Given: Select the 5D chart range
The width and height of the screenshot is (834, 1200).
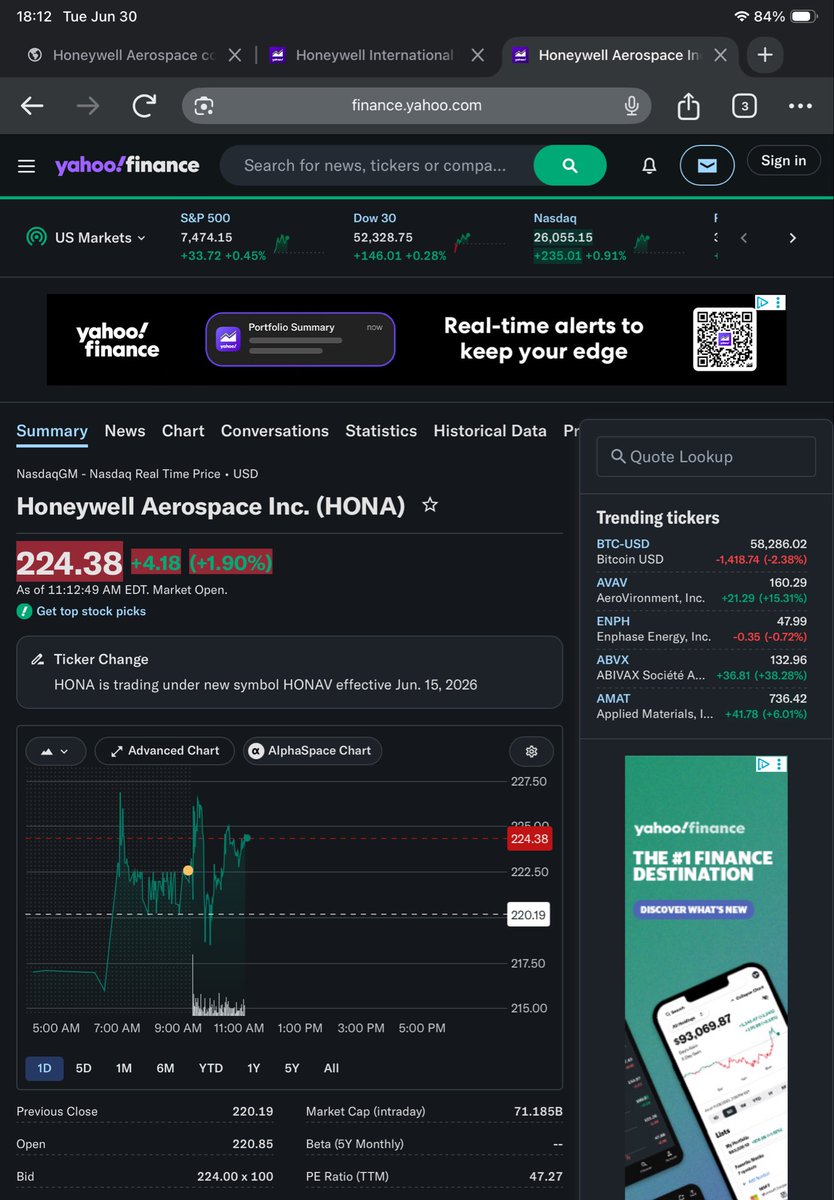Looking at the screenshot, I should [x=84, y=1068].
